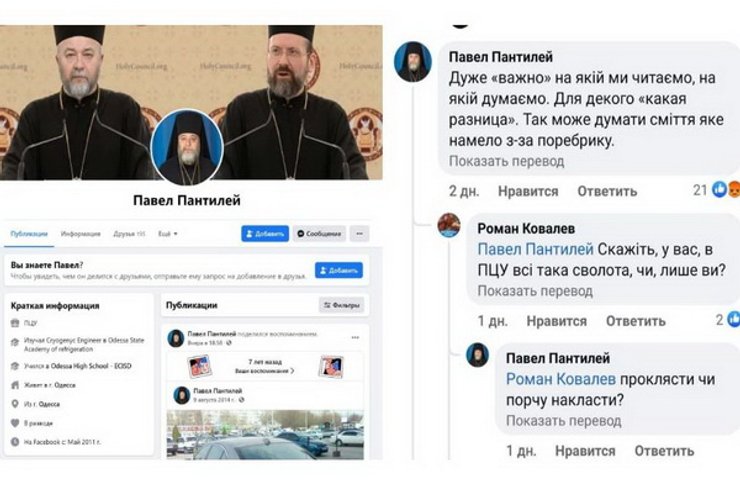Open the three-dots menu on the post
This screenshot has height=493, width=740.
click(x=355, y=337)
